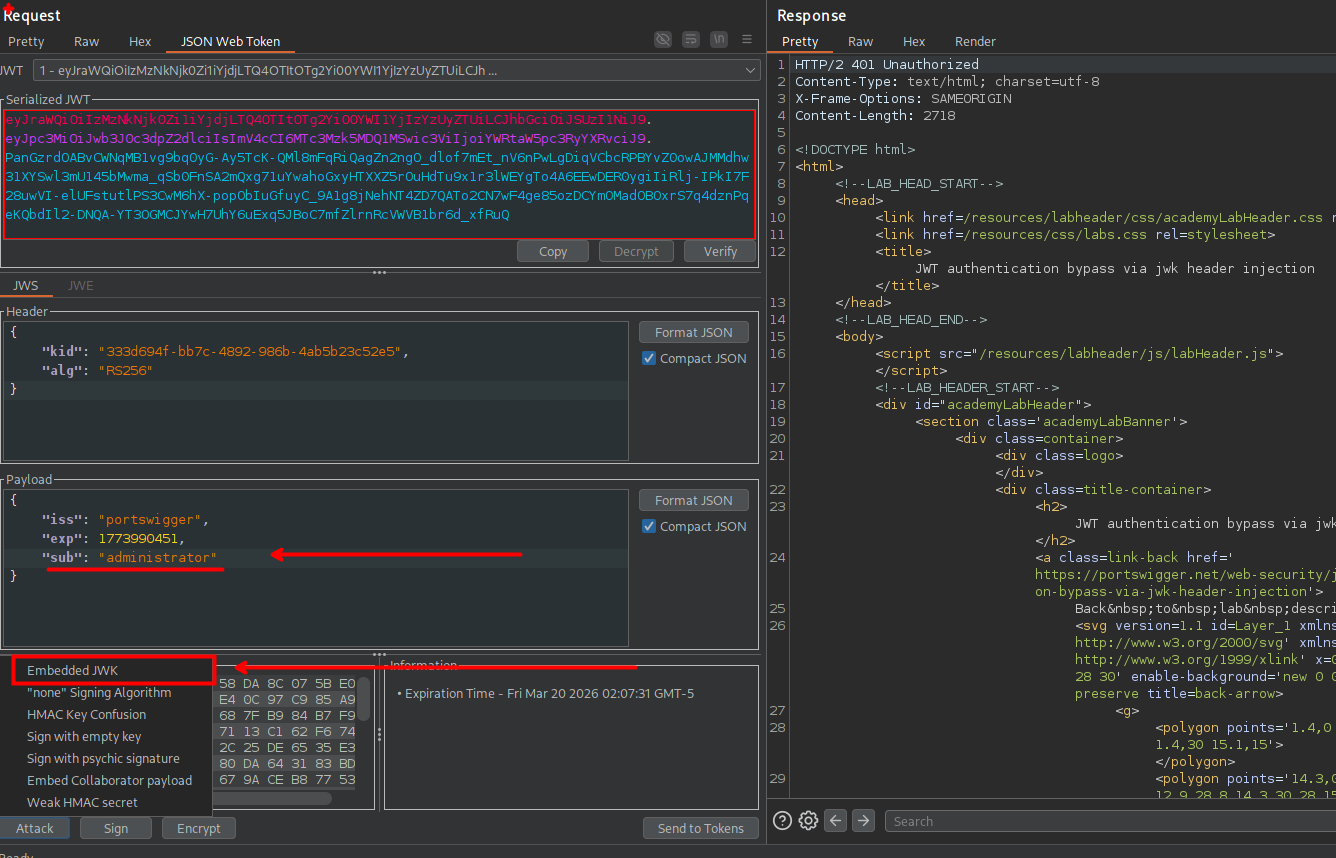Click the Send to Tokens button
The image size is (1336, 858).
point(700,829)
